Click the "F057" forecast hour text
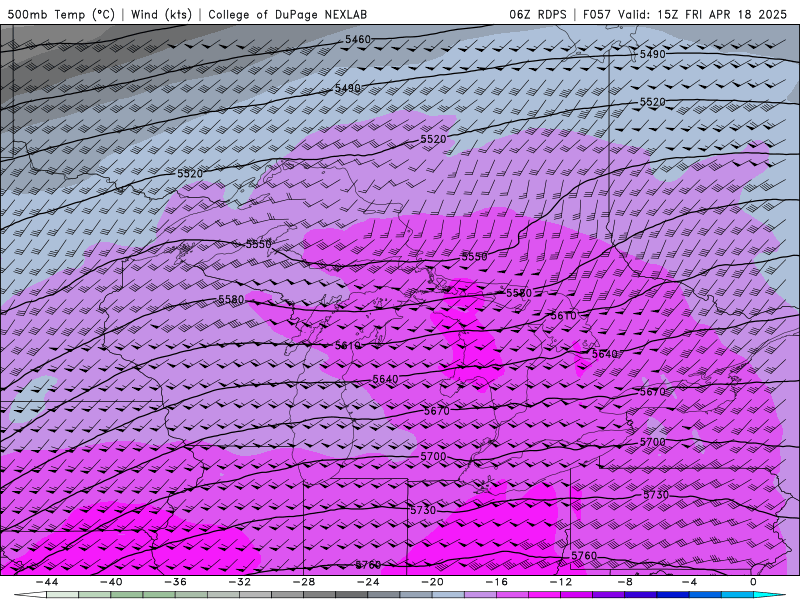 (596, 14)
